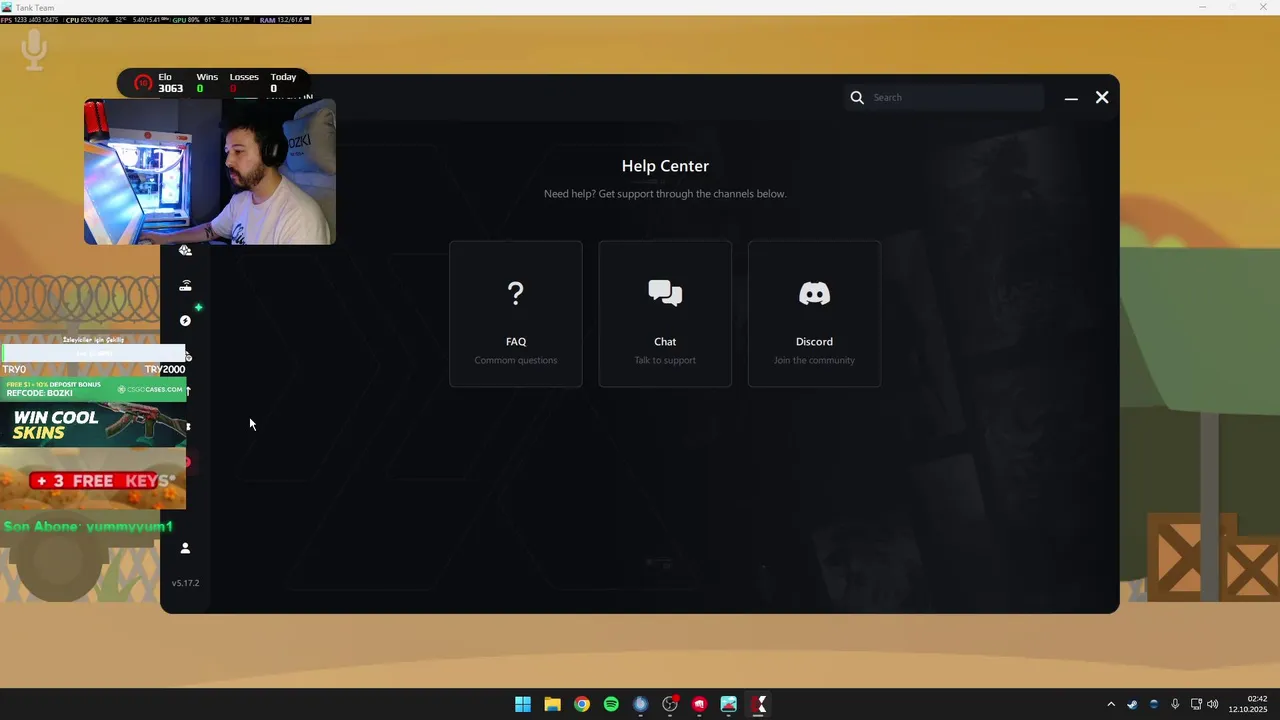Viewport: 1280px width, 720px height.
Task: Open the user profile sidebar icon
Action: 185,548
